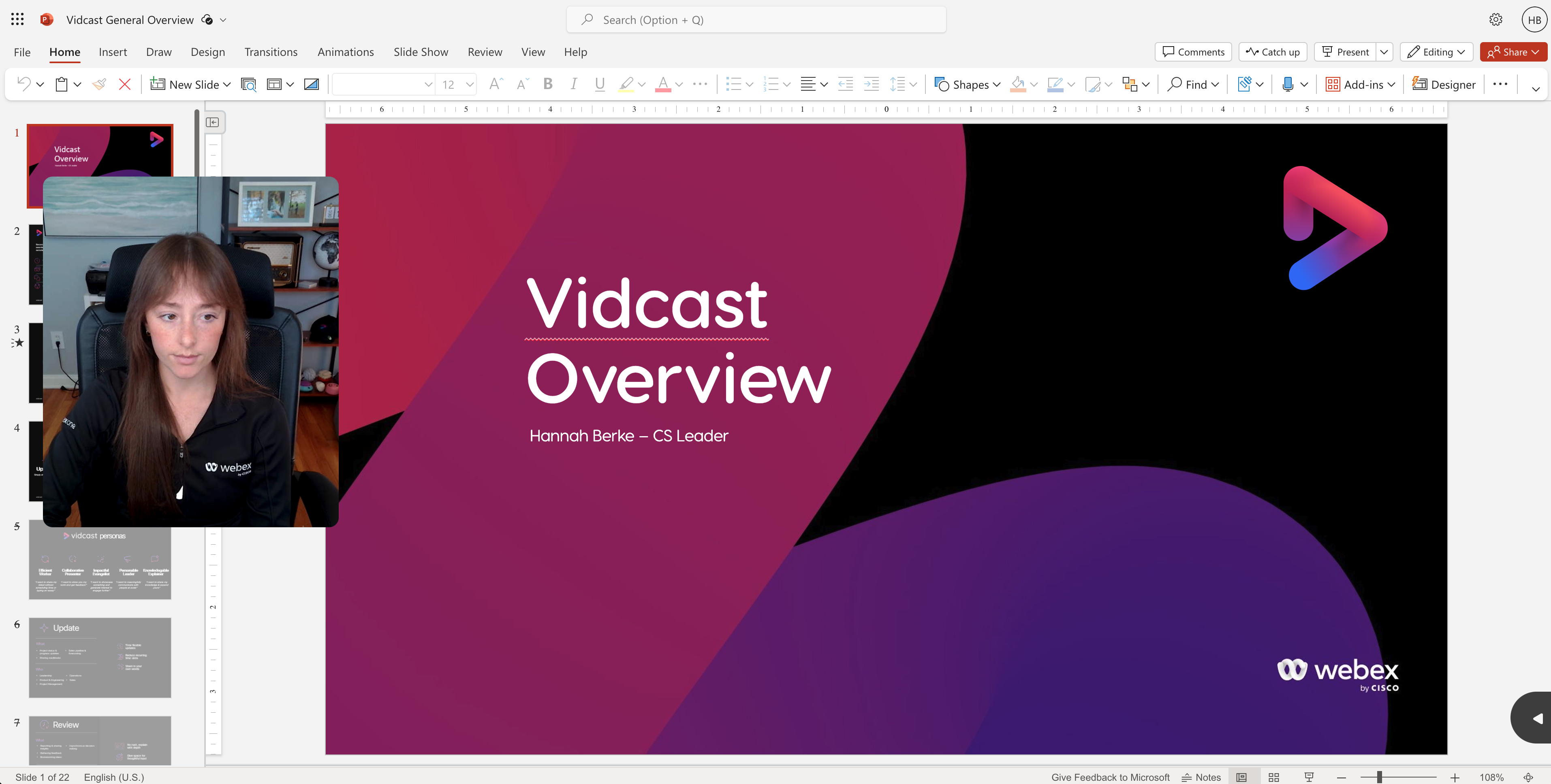Expand the Find dropdown arrow

(x=1215, y=85)
